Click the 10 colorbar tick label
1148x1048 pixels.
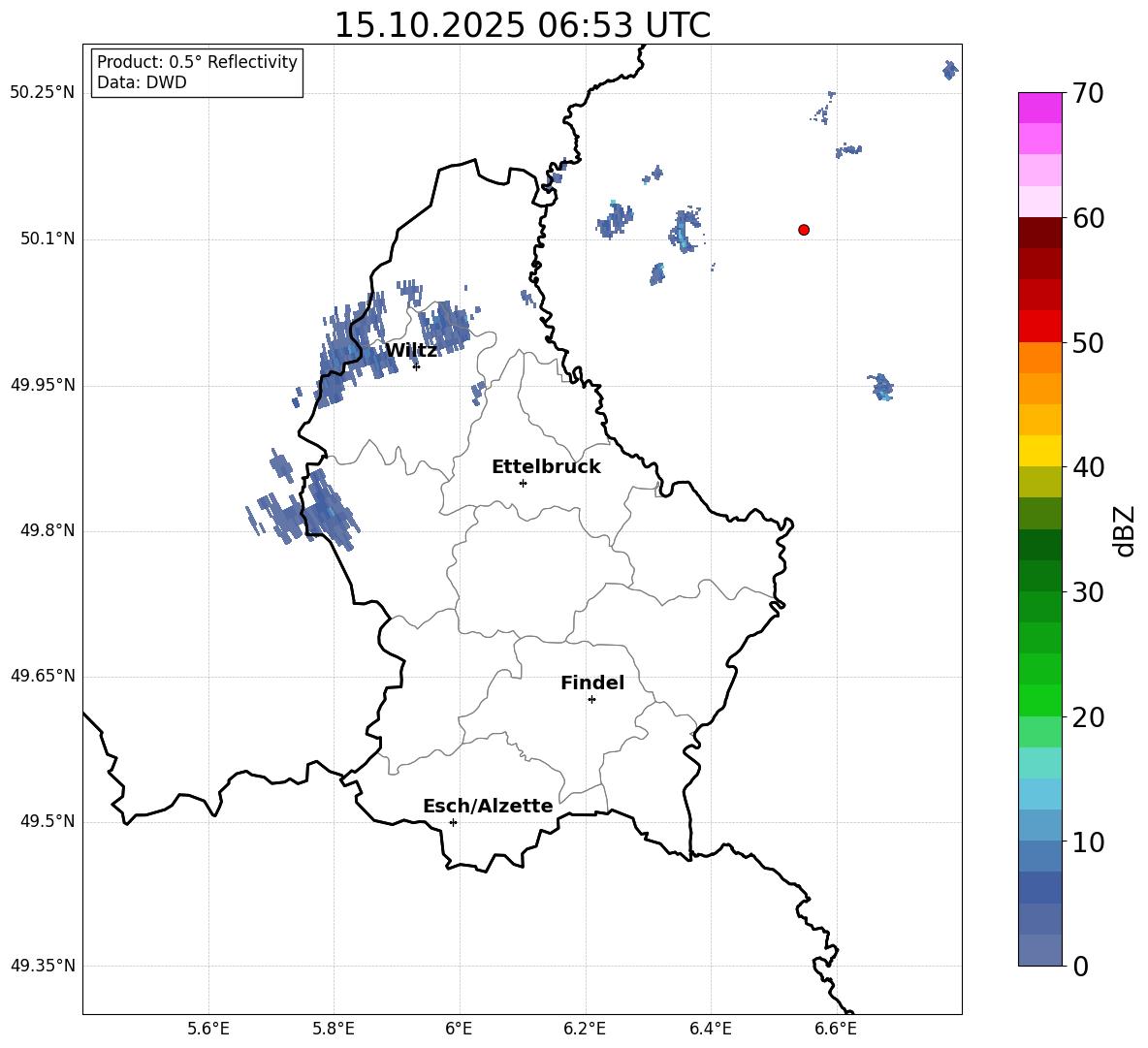point(1089,842)
